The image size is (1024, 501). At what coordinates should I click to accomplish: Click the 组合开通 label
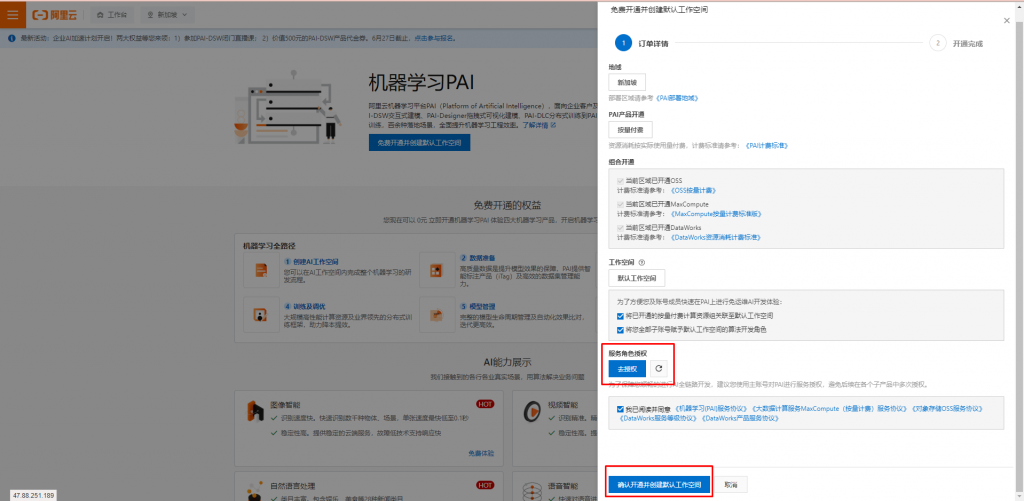pyautogui.click(x=622, y=161)
